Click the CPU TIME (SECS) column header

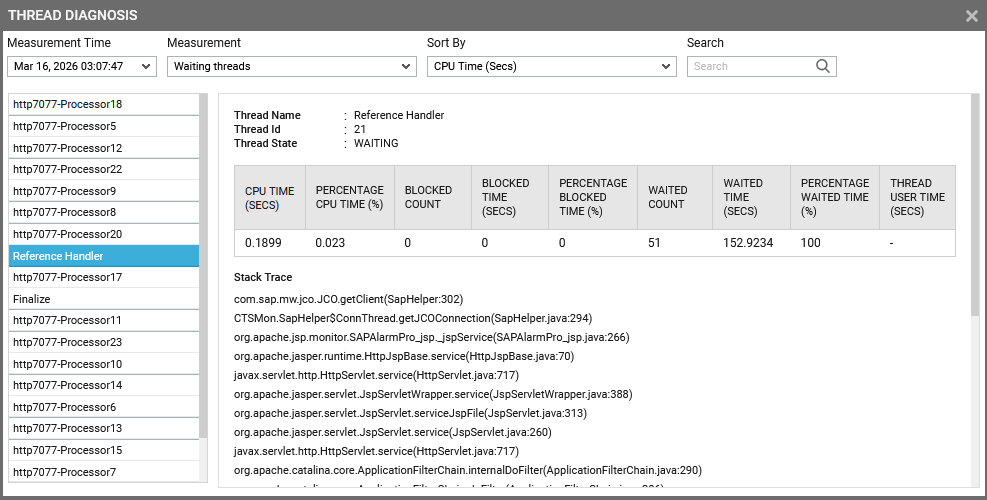click(x=270, y=197)
